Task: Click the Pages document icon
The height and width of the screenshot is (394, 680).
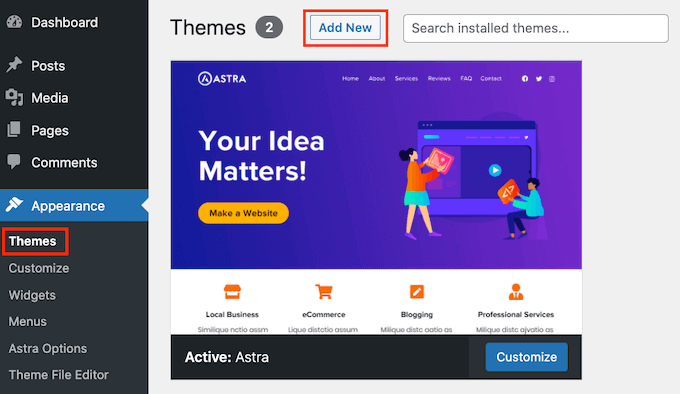Action: tap(14, 130)
